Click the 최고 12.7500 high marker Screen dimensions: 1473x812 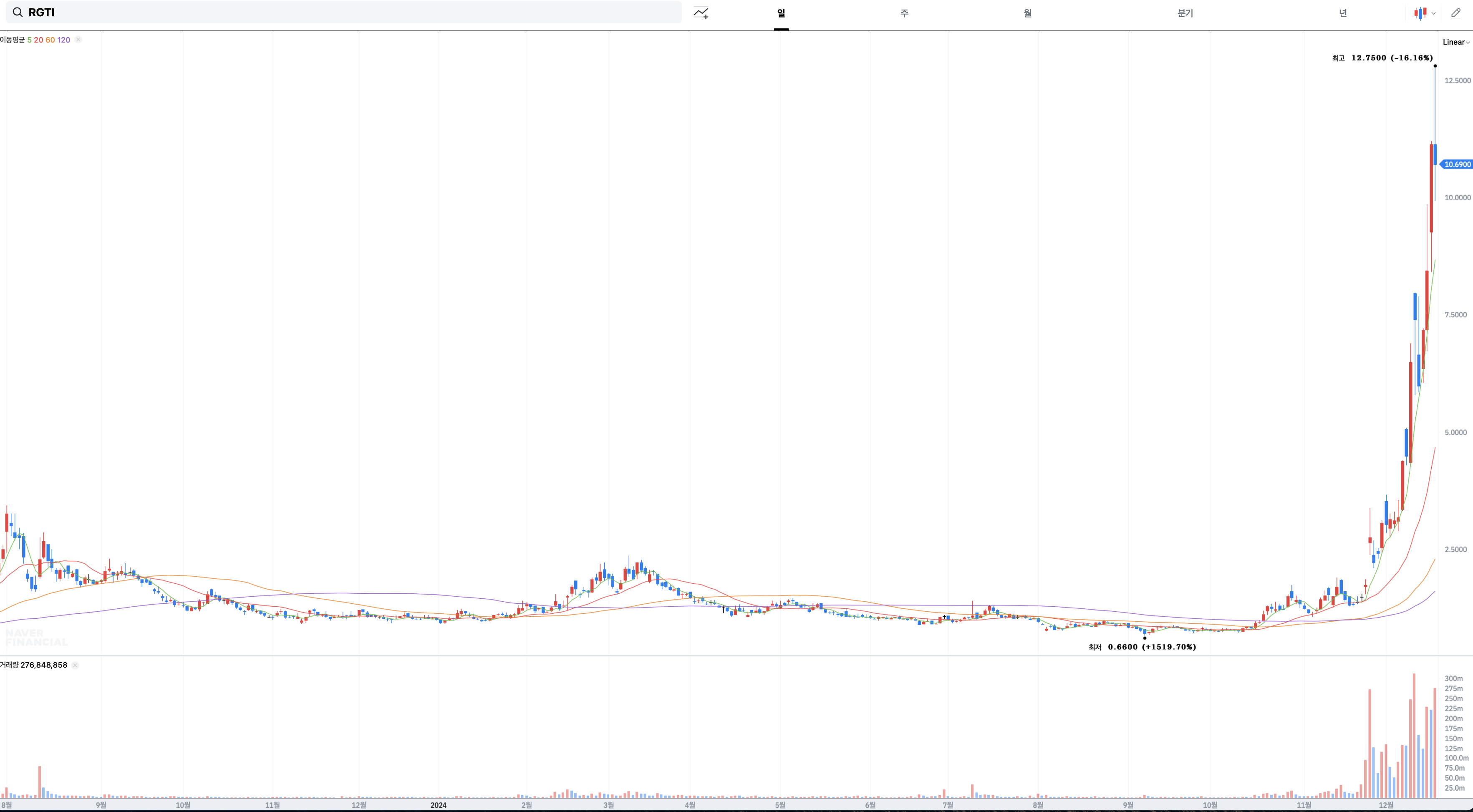coord(1382,58)
